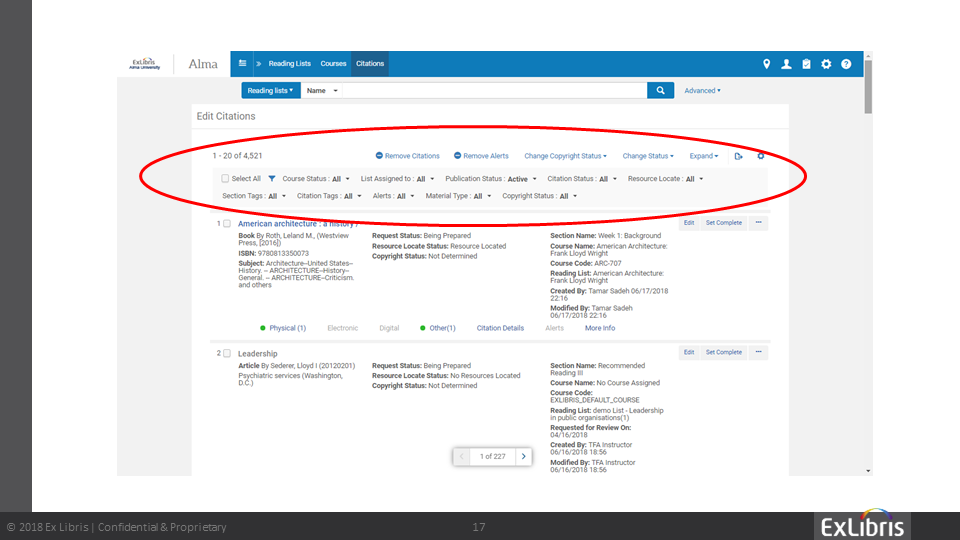Click the search magnifier button

(660, 90)
